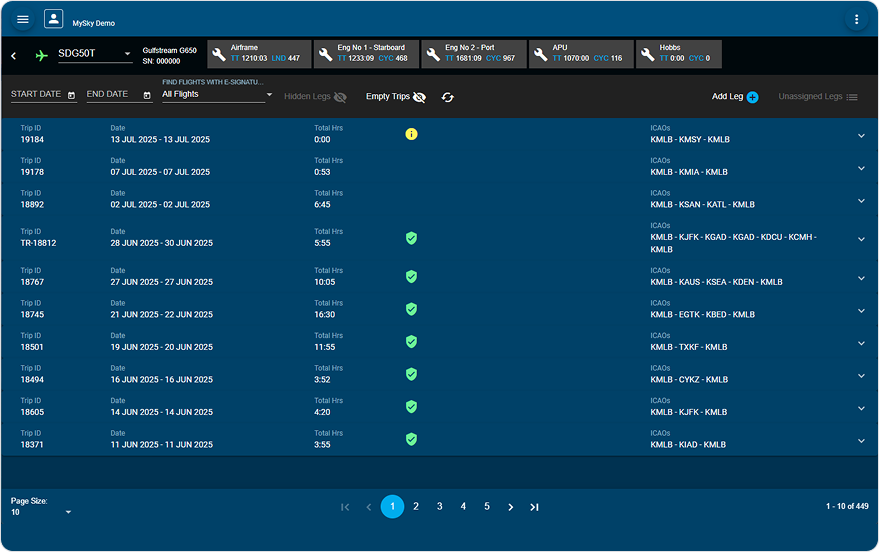Image resolution: width=879 pixels, height=552 pixels.
Task: Open the Start Date calendar picker
Action: [x=71, y=95]
